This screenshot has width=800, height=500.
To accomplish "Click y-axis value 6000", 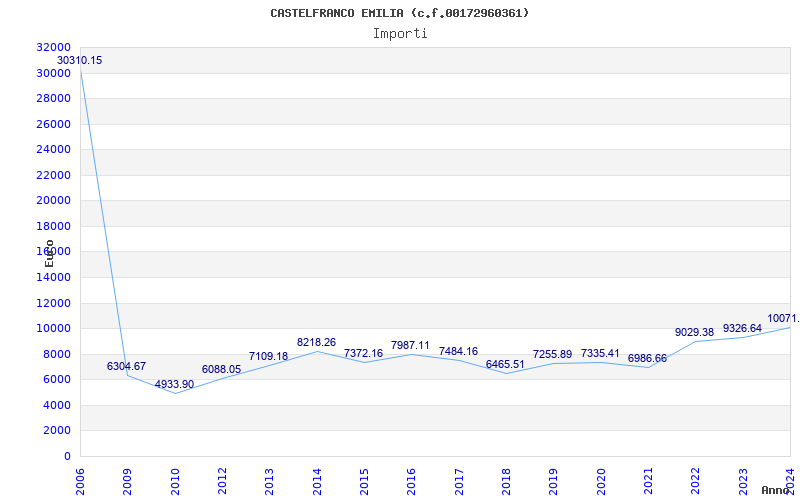I will [57, 380].
